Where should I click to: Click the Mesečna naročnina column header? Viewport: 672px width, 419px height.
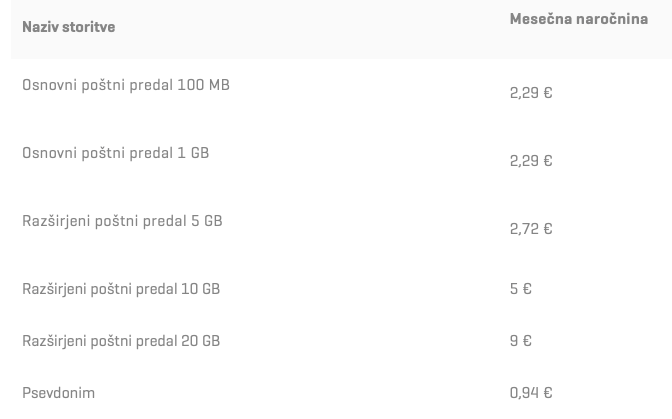579,19
